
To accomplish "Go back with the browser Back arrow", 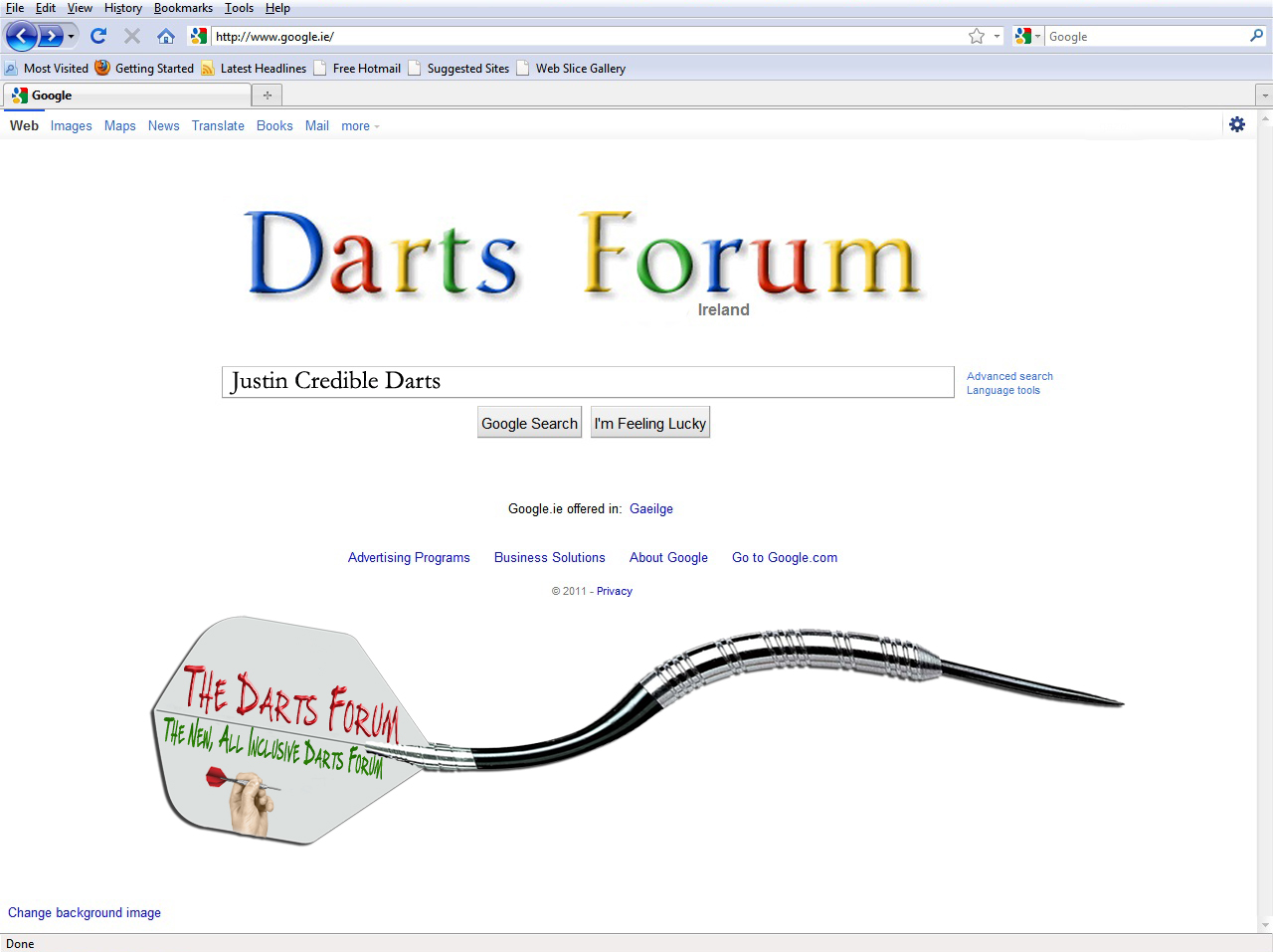I will [x=22, y=37].
